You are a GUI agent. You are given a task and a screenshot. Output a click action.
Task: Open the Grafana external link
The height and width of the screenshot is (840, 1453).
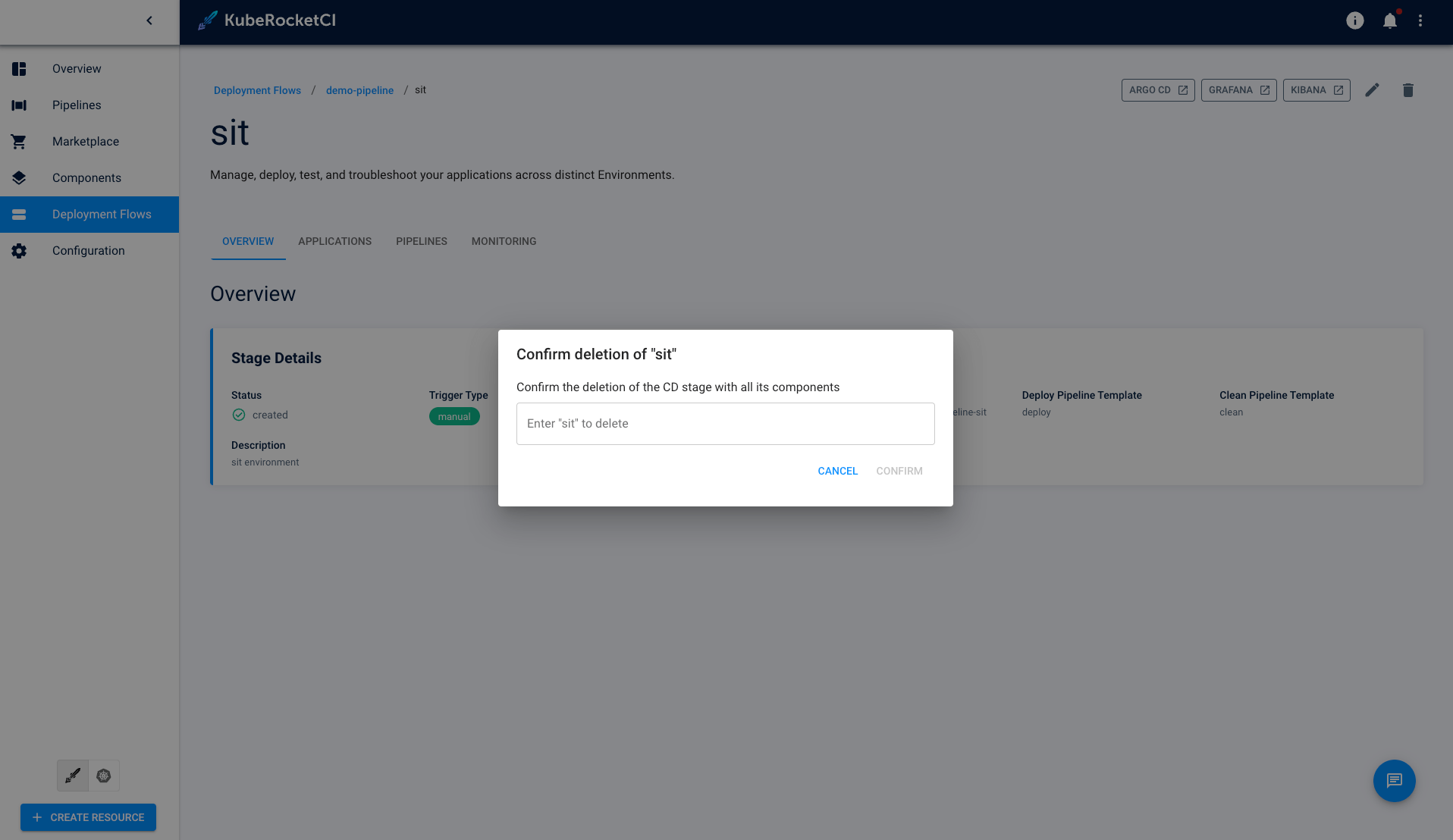pyautogui.click(x=1238, y=90)
